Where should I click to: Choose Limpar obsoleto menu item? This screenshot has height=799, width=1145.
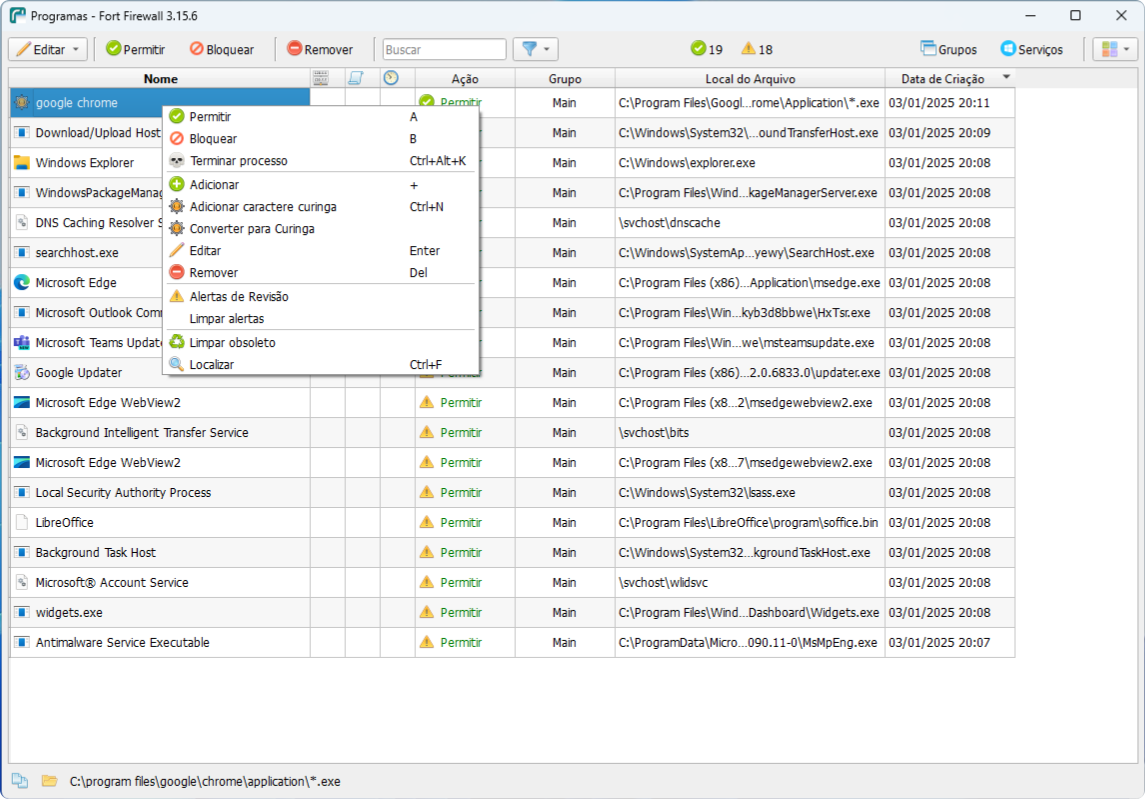click(x=321, y=343)
